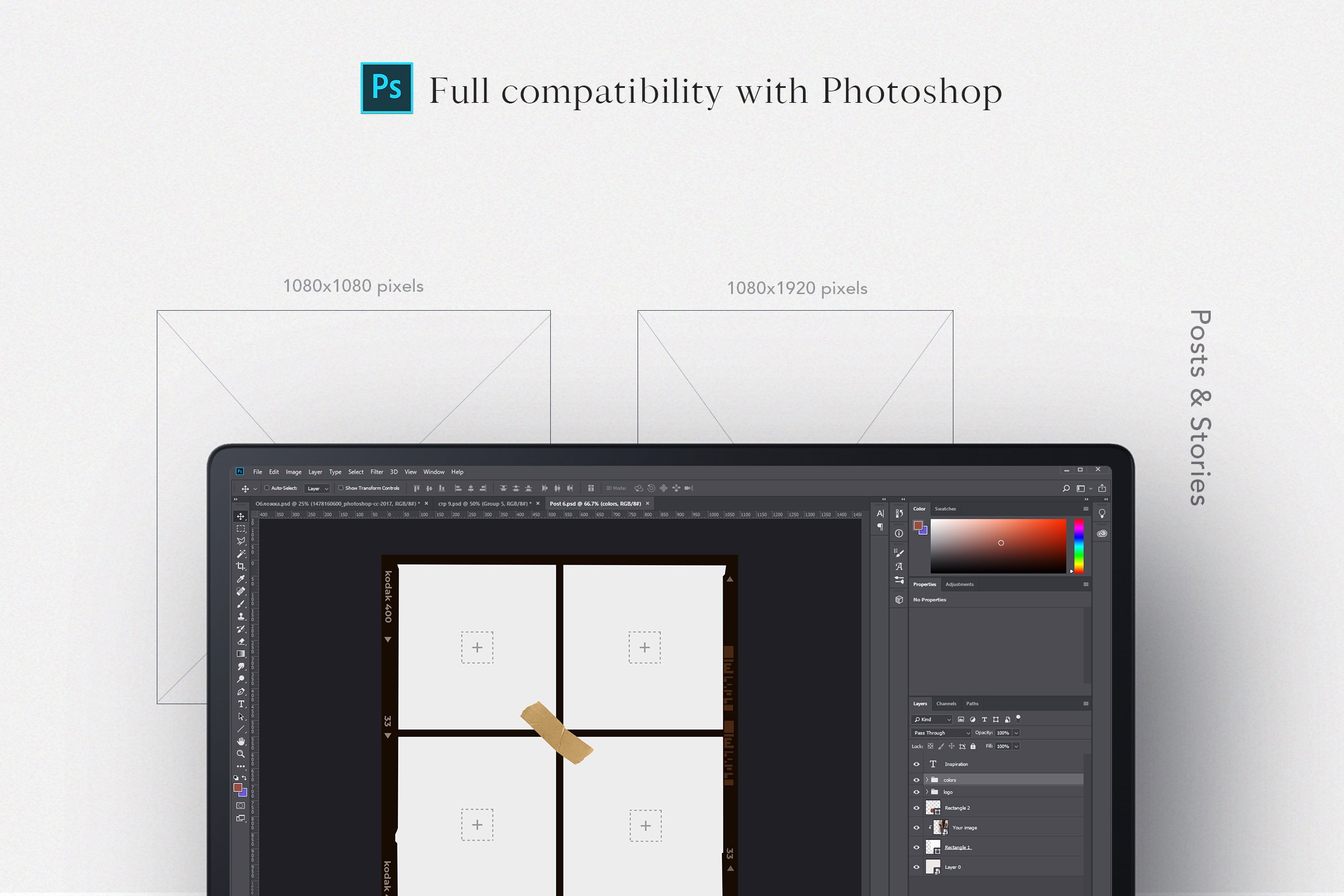Image resolution: width=1344 pixels, height=896 pixels.
Task: Hide the Rectangle 1 layer
Action: pyautogui.click(x=917, y=847)
